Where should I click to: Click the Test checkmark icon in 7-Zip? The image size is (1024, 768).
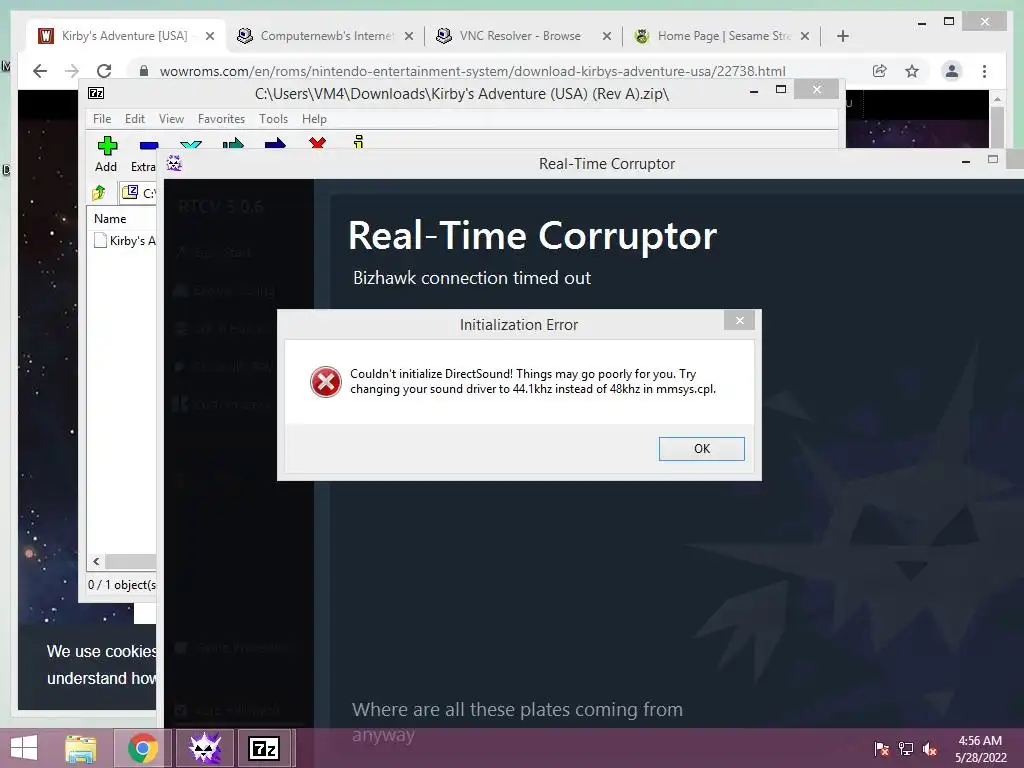[x=191, y=144]
